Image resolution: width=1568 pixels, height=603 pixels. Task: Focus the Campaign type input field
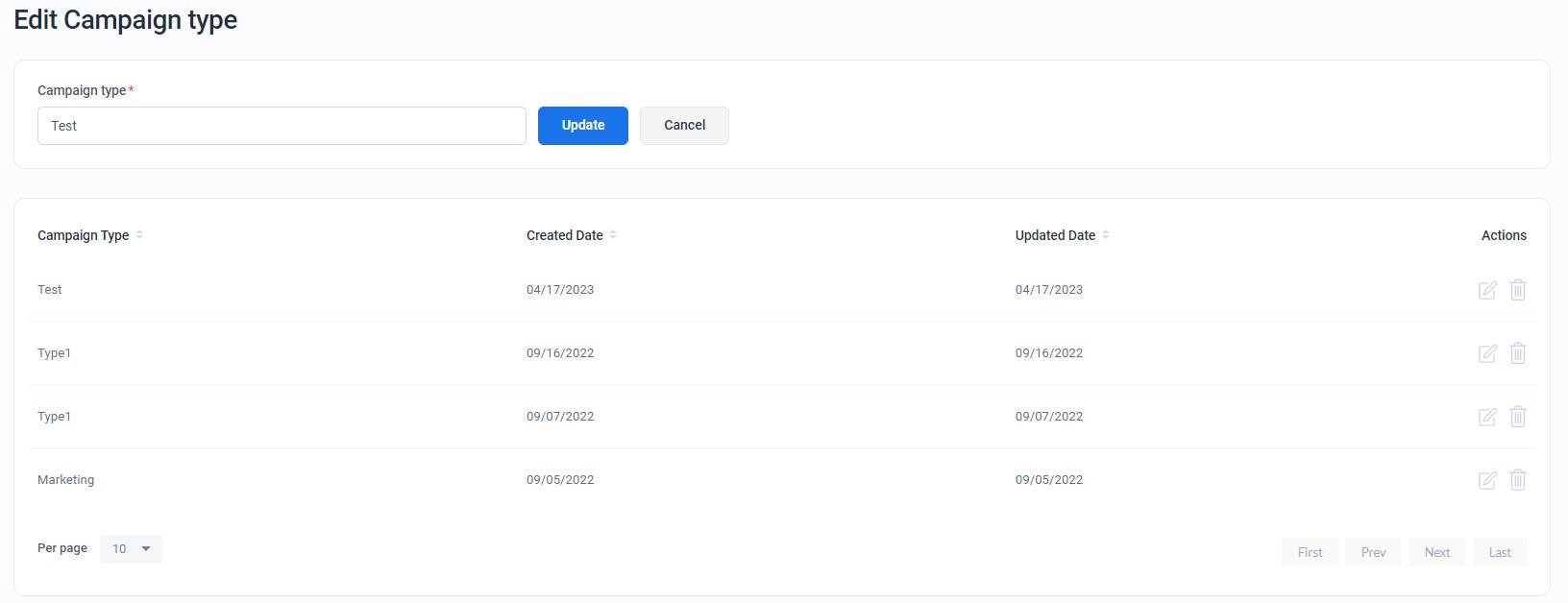(282, 126)
